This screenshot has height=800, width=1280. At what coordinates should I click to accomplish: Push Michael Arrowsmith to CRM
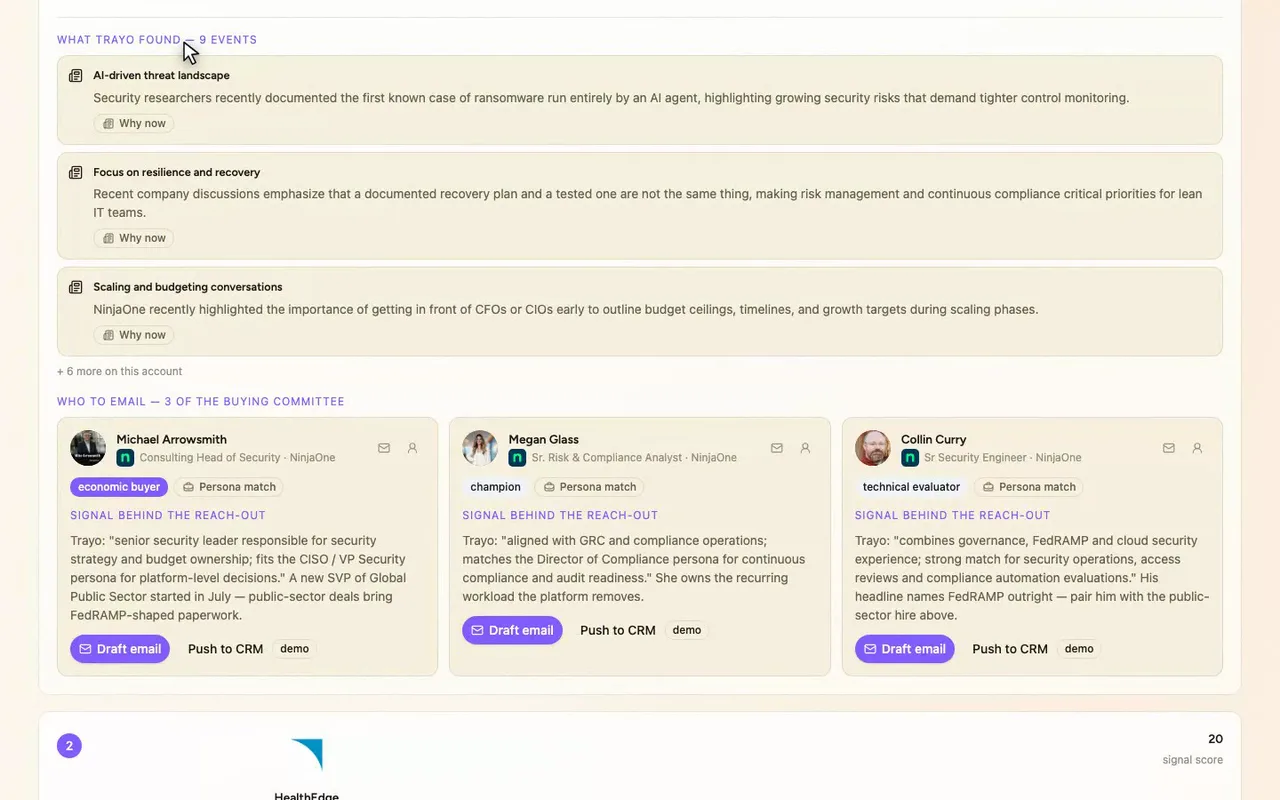point(226,649)
